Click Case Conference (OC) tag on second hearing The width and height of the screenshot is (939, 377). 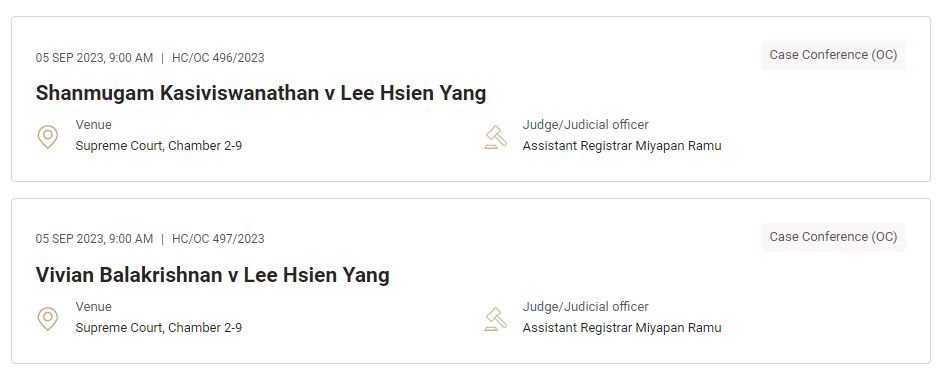pos(833,237)
